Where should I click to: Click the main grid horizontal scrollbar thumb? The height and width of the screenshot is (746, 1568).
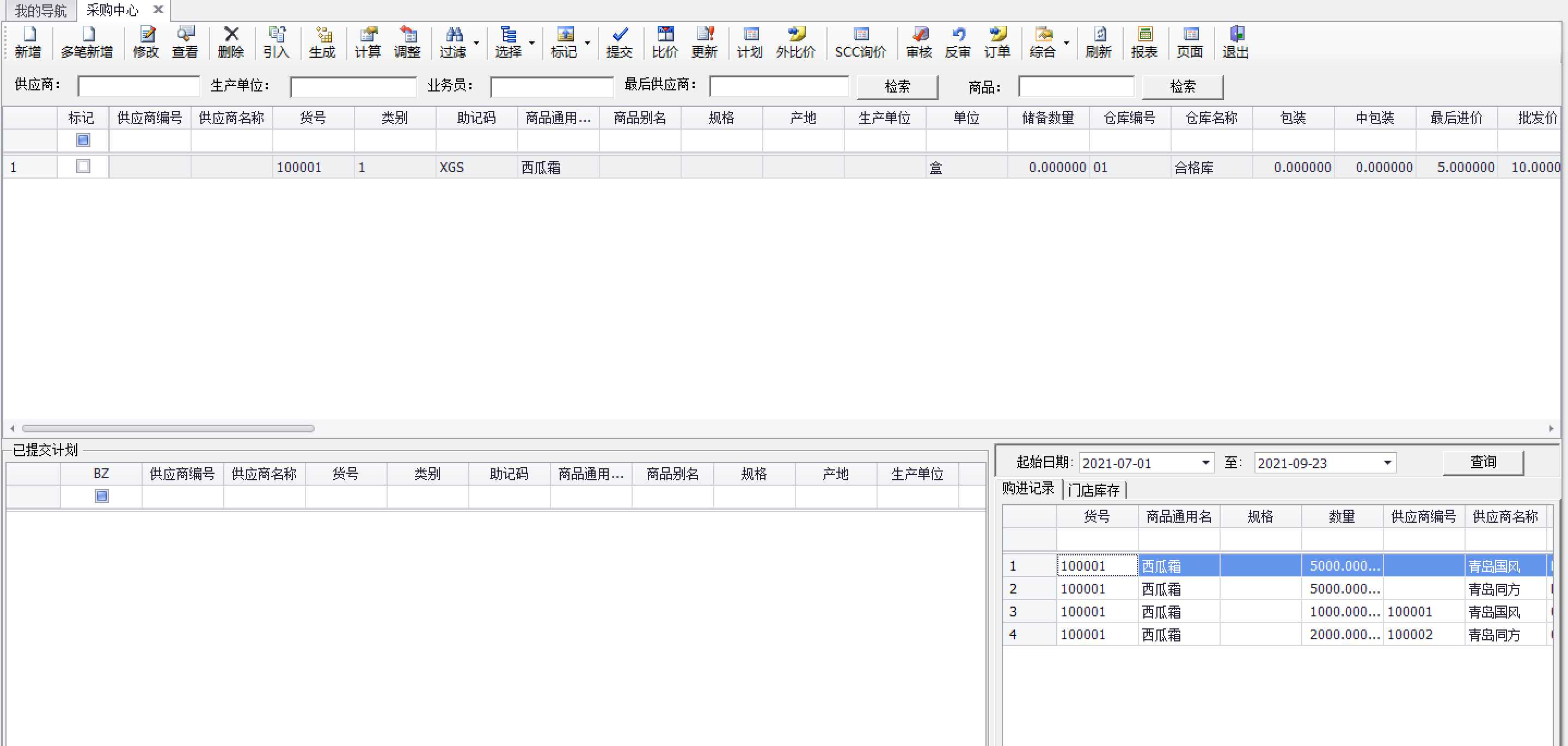pos(168,429)
